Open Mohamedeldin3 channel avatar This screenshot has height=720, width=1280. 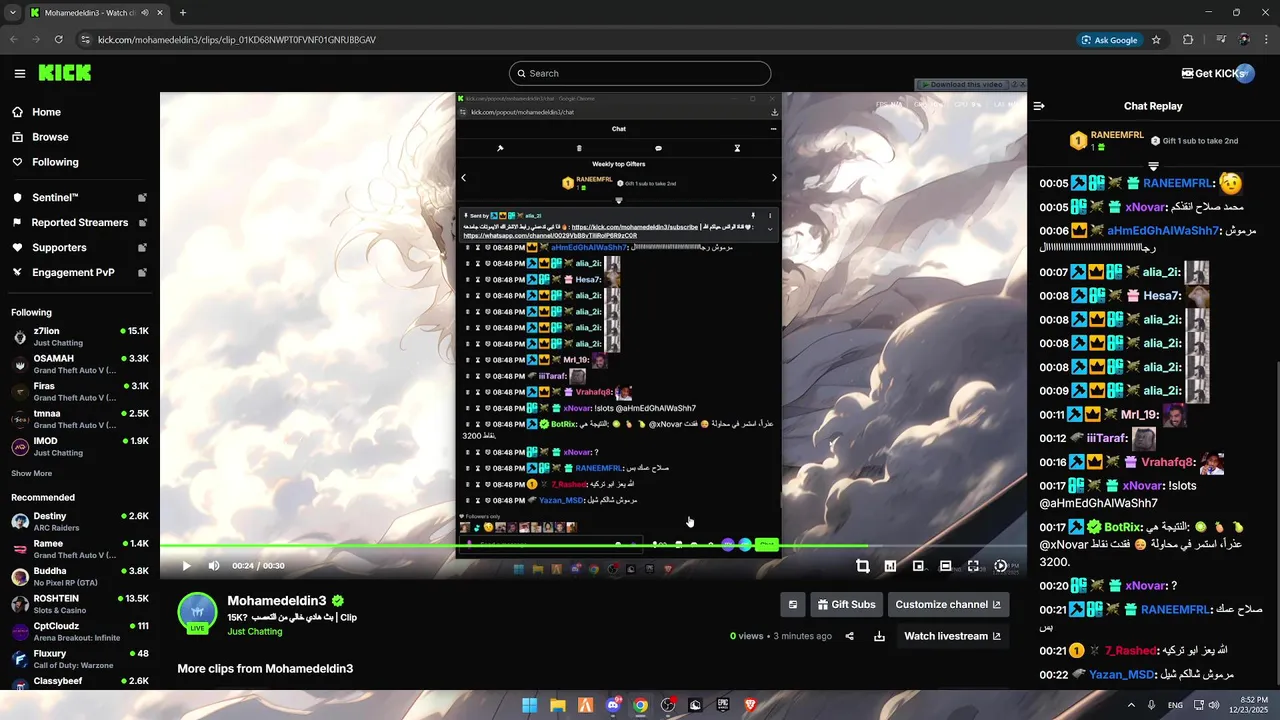click(x=197, y=612)
